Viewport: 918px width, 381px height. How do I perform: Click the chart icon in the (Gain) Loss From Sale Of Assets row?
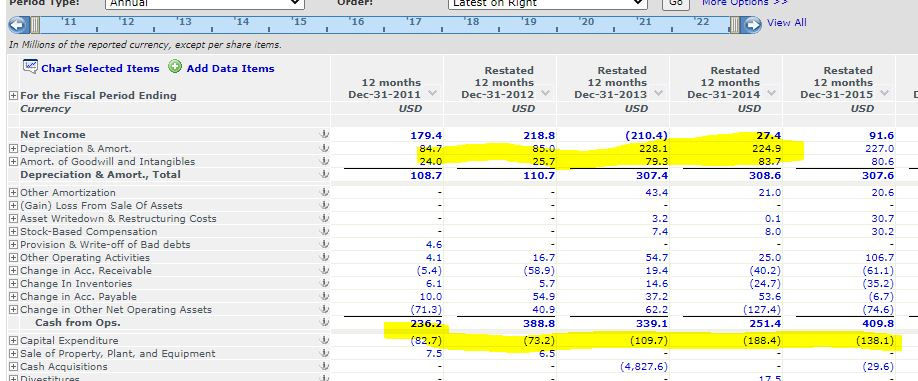(x=323, y=205)
